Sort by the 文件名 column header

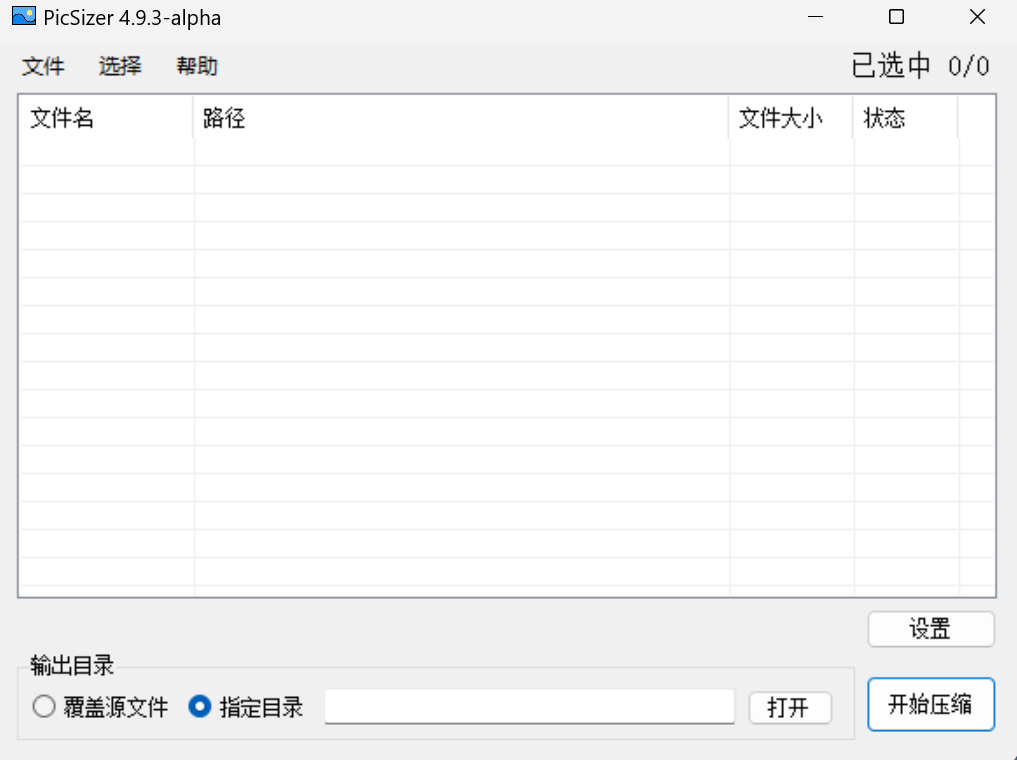(106, 118)
